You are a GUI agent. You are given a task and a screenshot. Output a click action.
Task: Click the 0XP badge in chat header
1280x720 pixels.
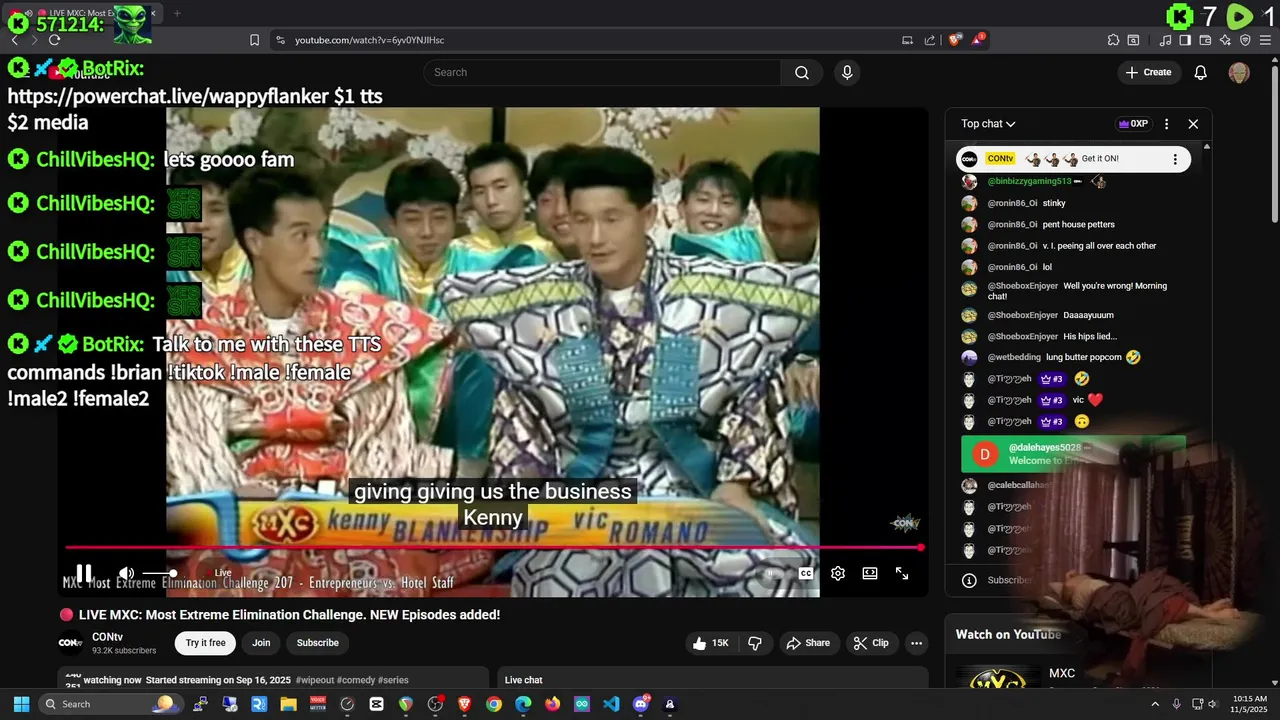tap(1133, 124)
